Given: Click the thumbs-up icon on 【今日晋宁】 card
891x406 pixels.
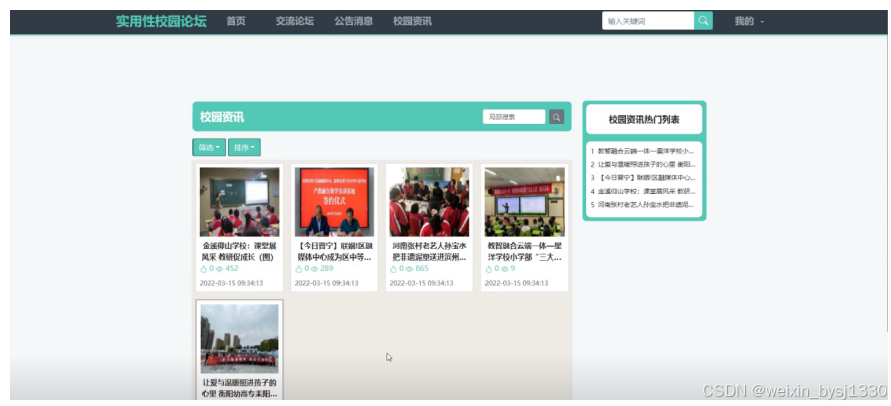Looking at the screenshot, I should coord(298,268).
